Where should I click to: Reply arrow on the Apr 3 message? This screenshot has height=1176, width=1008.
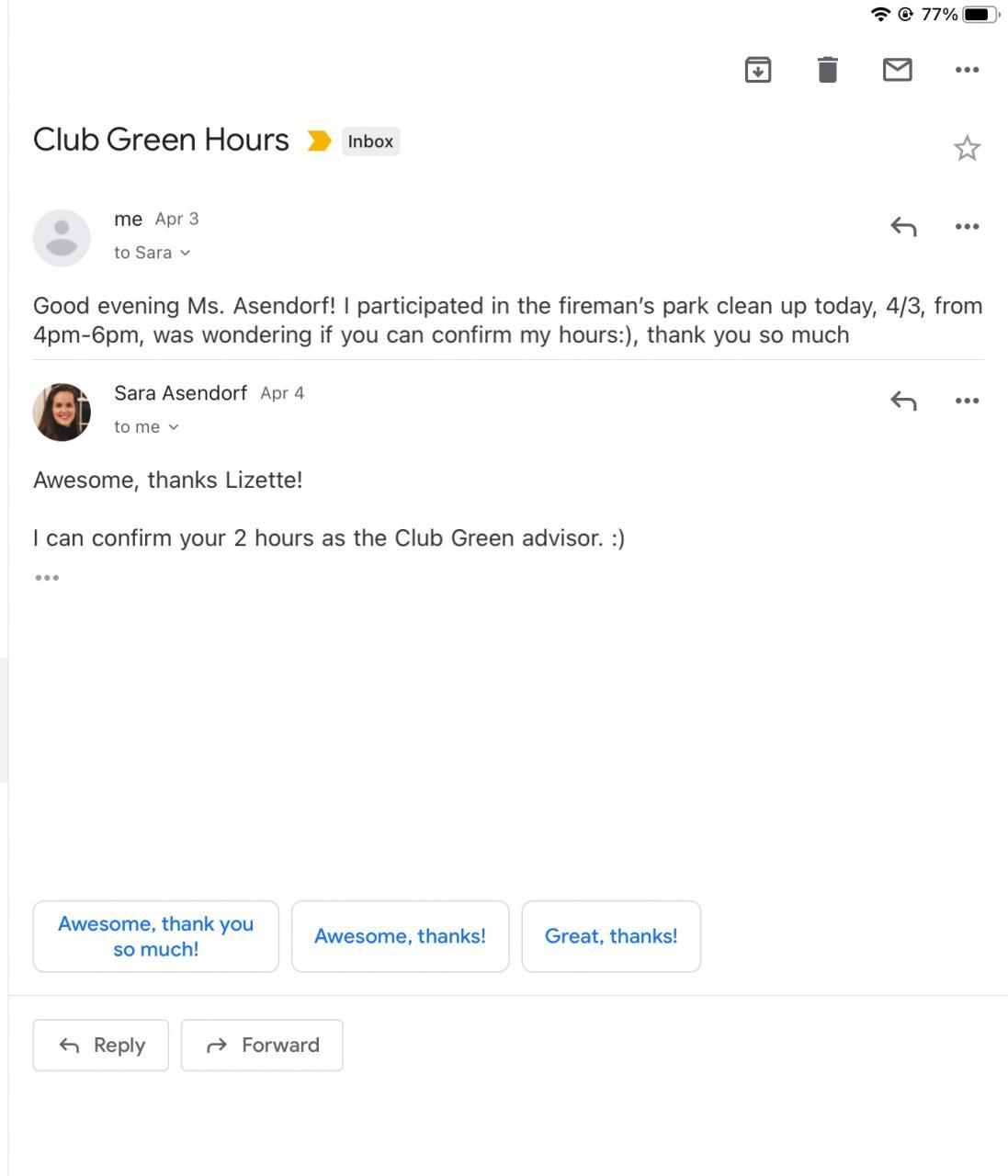(903, 226)
